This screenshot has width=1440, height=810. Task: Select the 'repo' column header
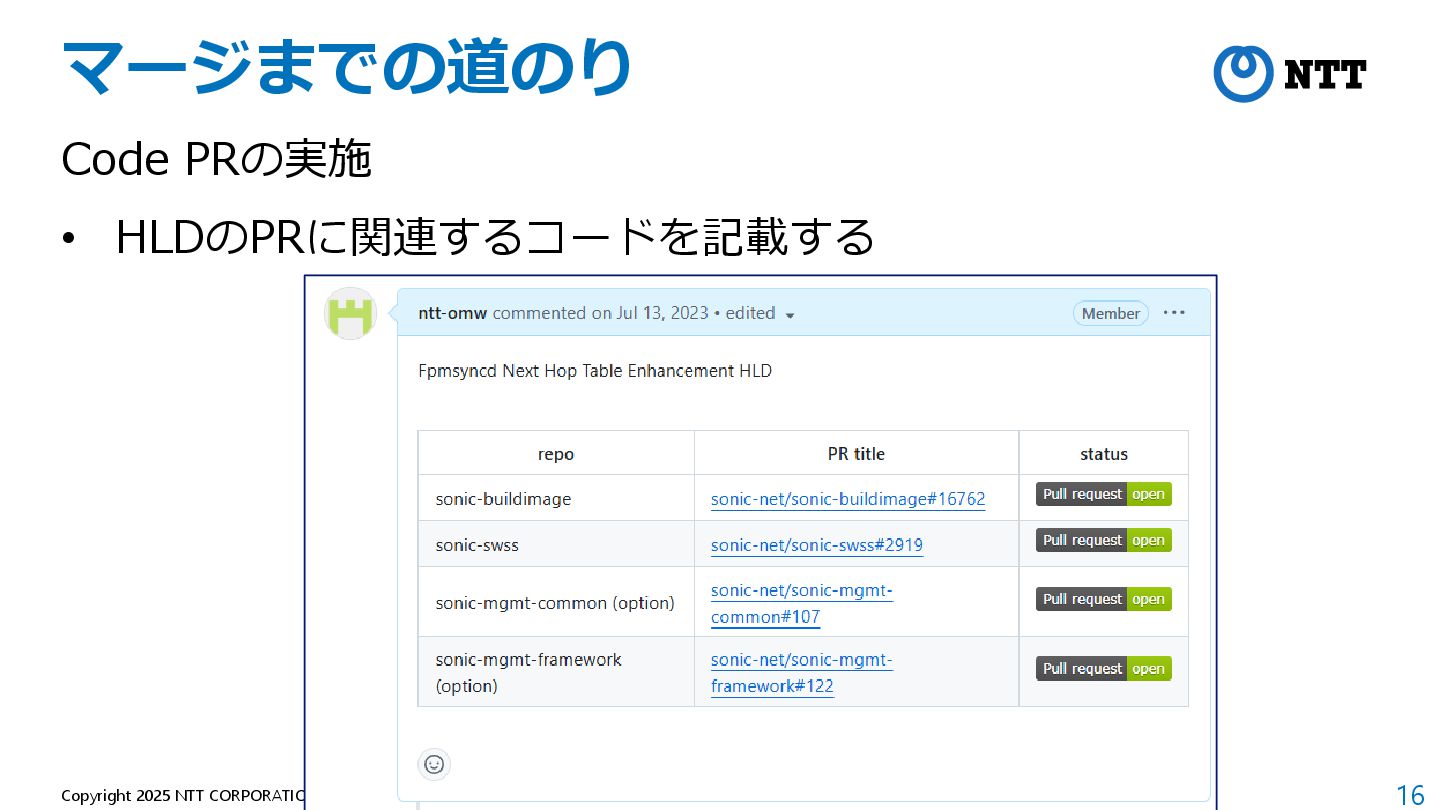click(x=556, y=454)
